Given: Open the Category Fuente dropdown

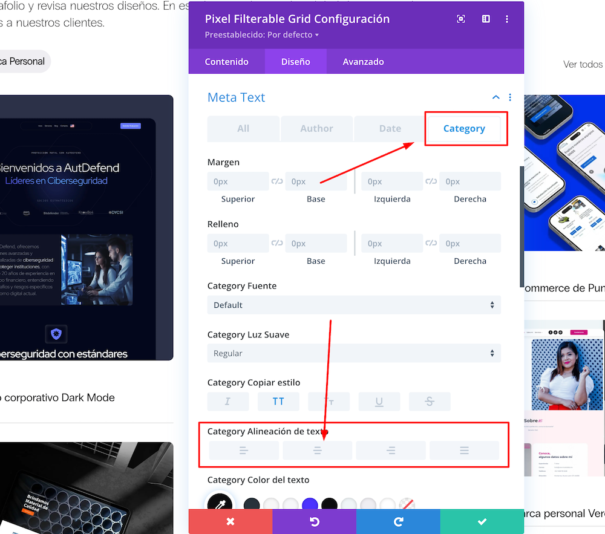Looking at the screenshot, I should point(353,305).
